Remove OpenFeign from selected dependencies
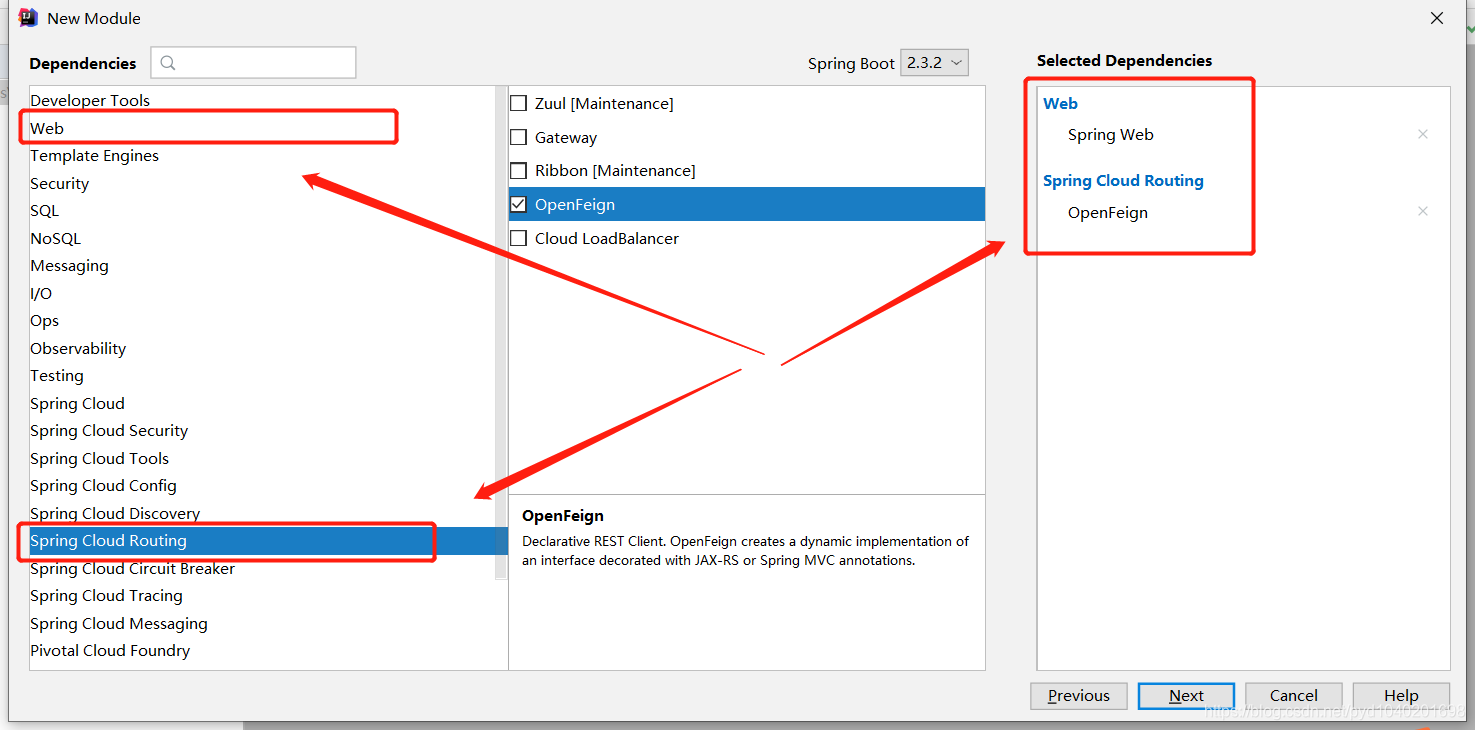Image resolution: width=1475 pixels, height=730 pixels. pos(1423,211)
